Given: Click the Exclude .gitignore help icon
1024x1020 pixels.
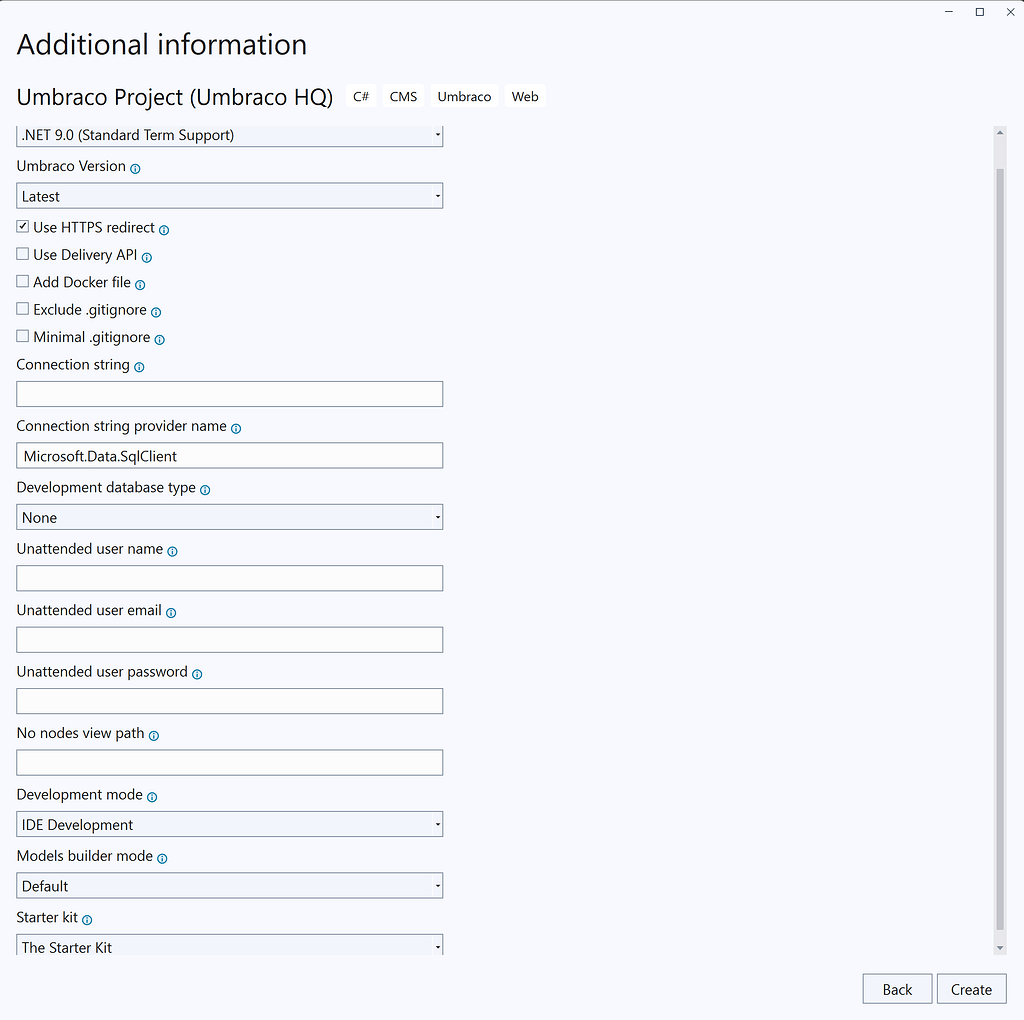Looking at the screenshot, I should (x=156, y=311).
